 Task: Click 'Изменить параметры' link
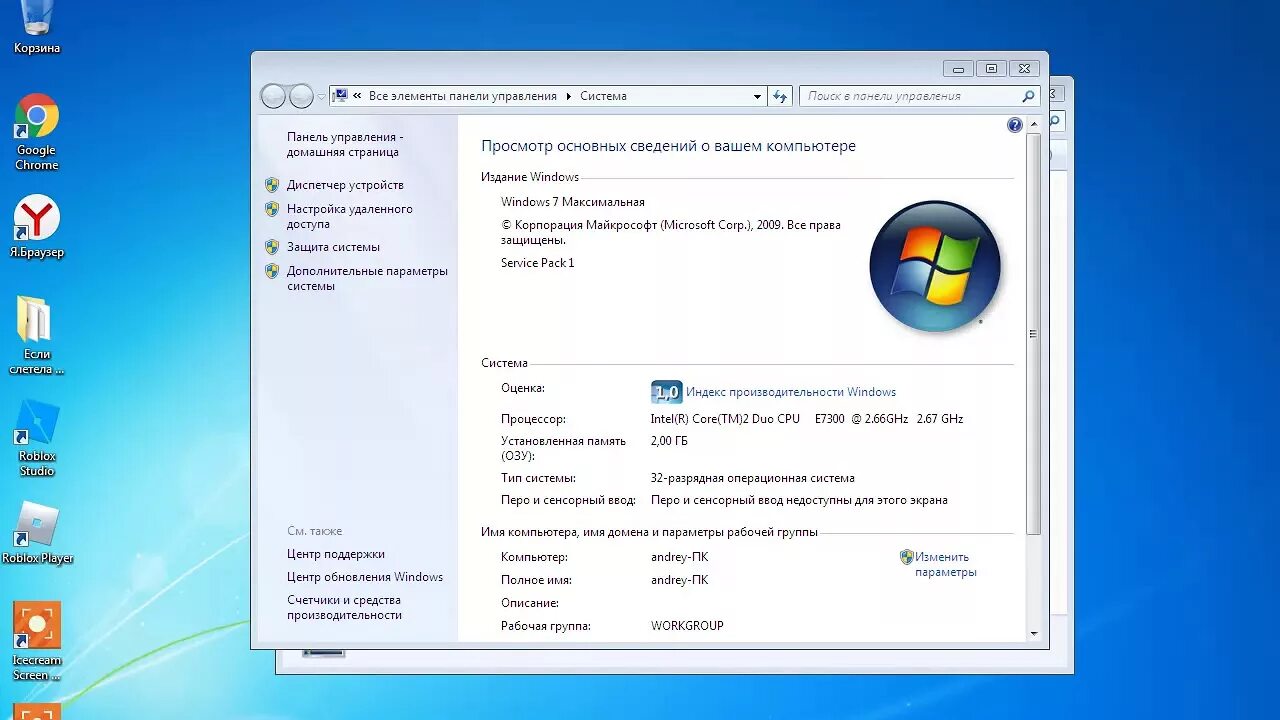(x=945, y=565)
